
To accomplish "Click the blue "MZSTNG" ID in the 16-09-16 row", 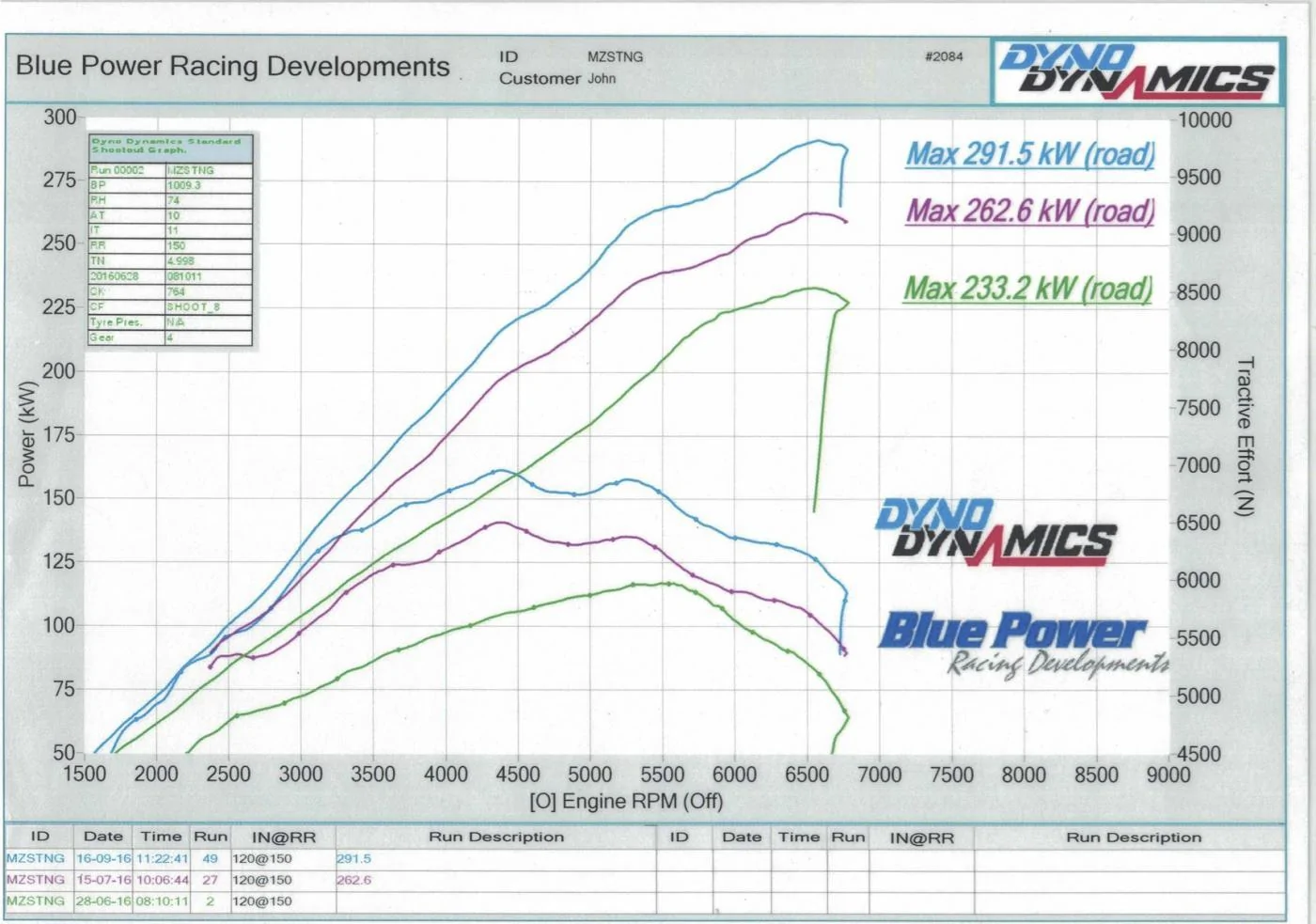I will tap(36, 858).
